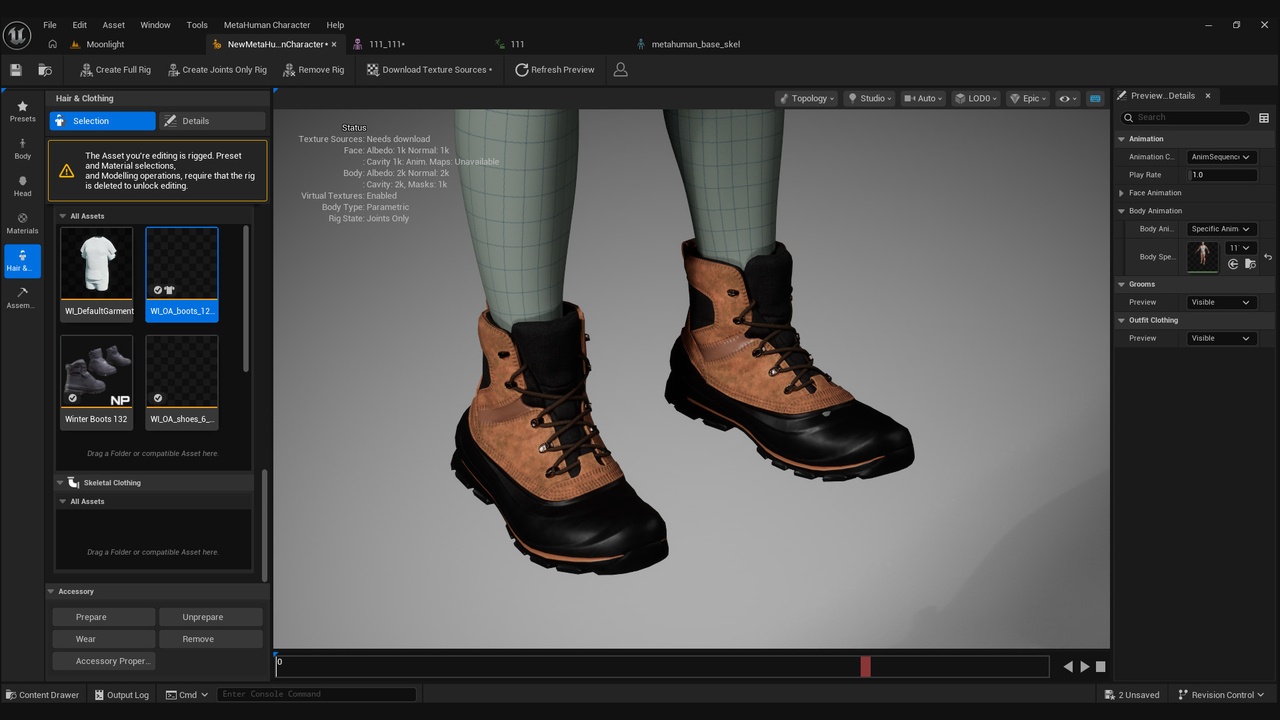1280x720 pixels.
Task: Collapse the Body Animation section
Action: click(x=1121, y=211)
